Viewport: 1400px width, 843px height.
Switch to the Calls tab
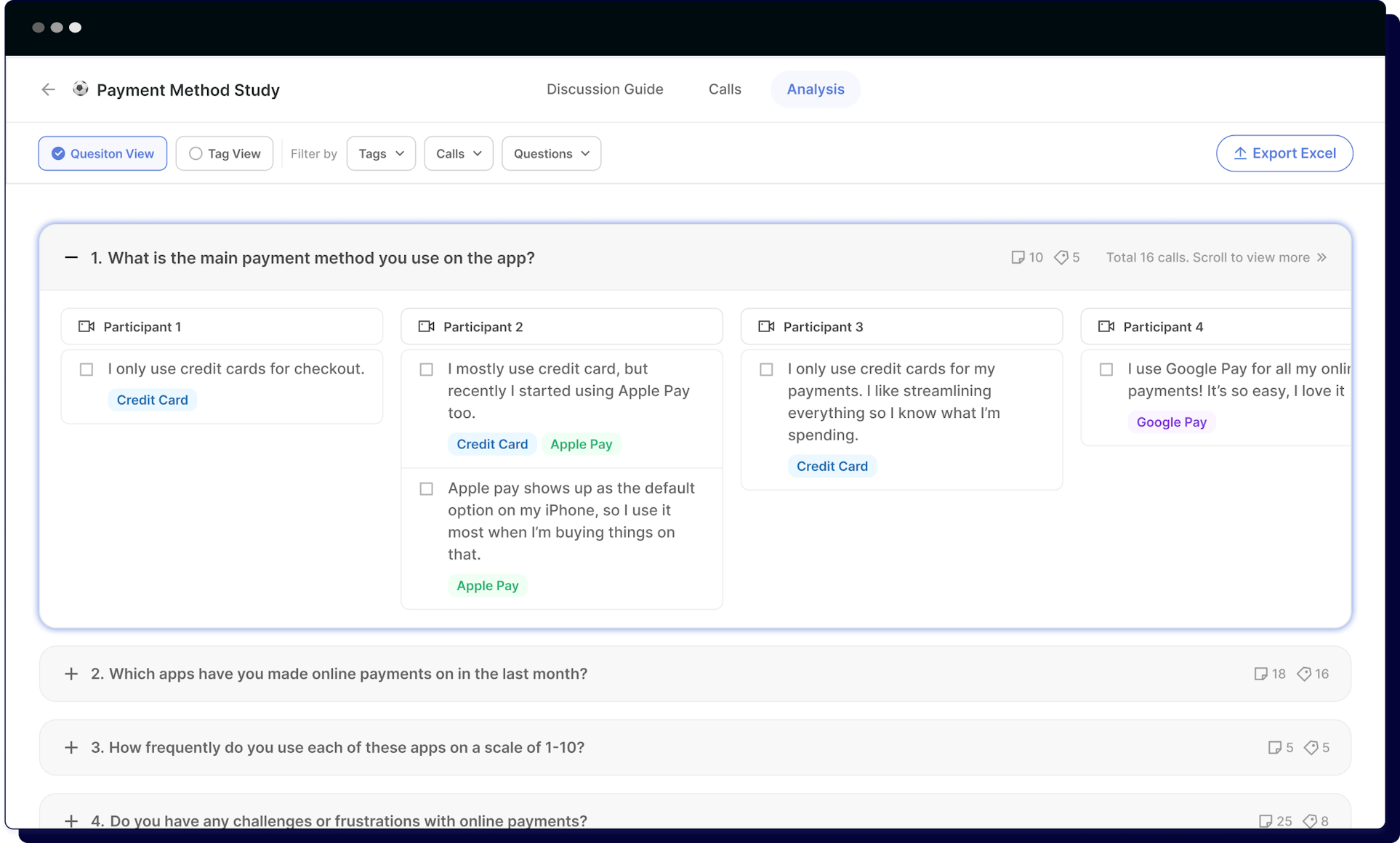(724, 89)
